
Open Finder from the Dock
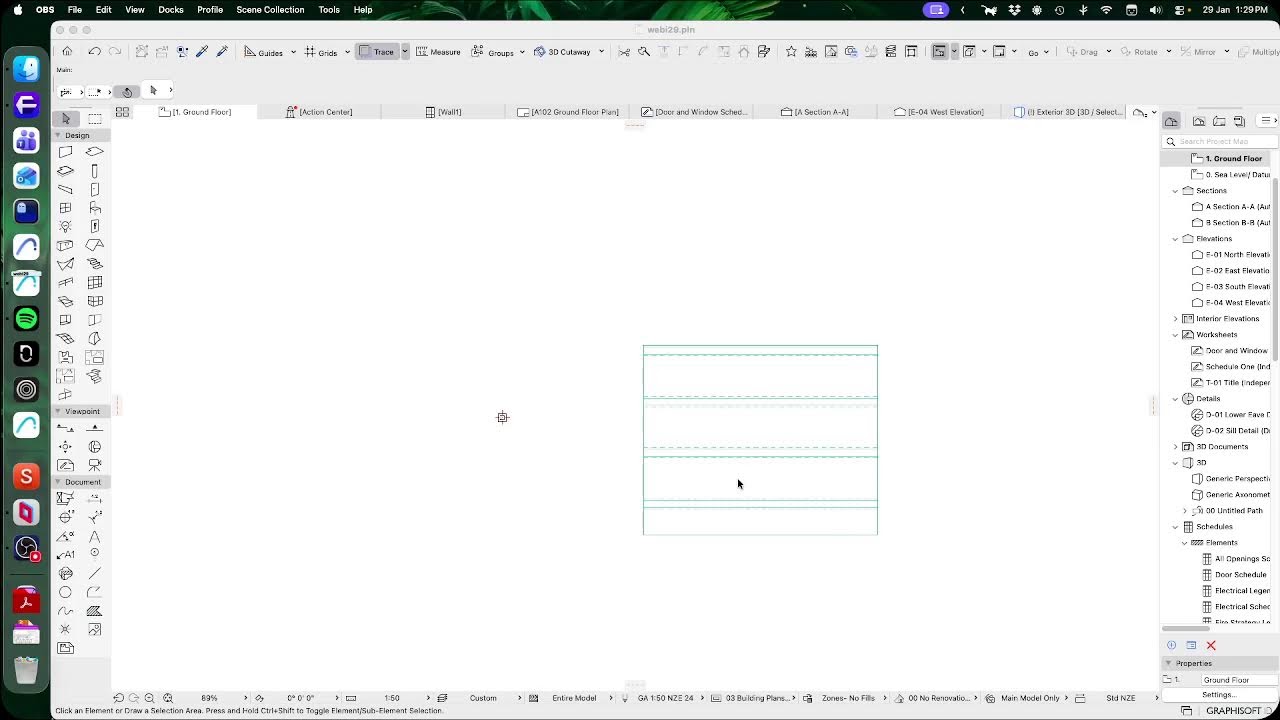27,69
